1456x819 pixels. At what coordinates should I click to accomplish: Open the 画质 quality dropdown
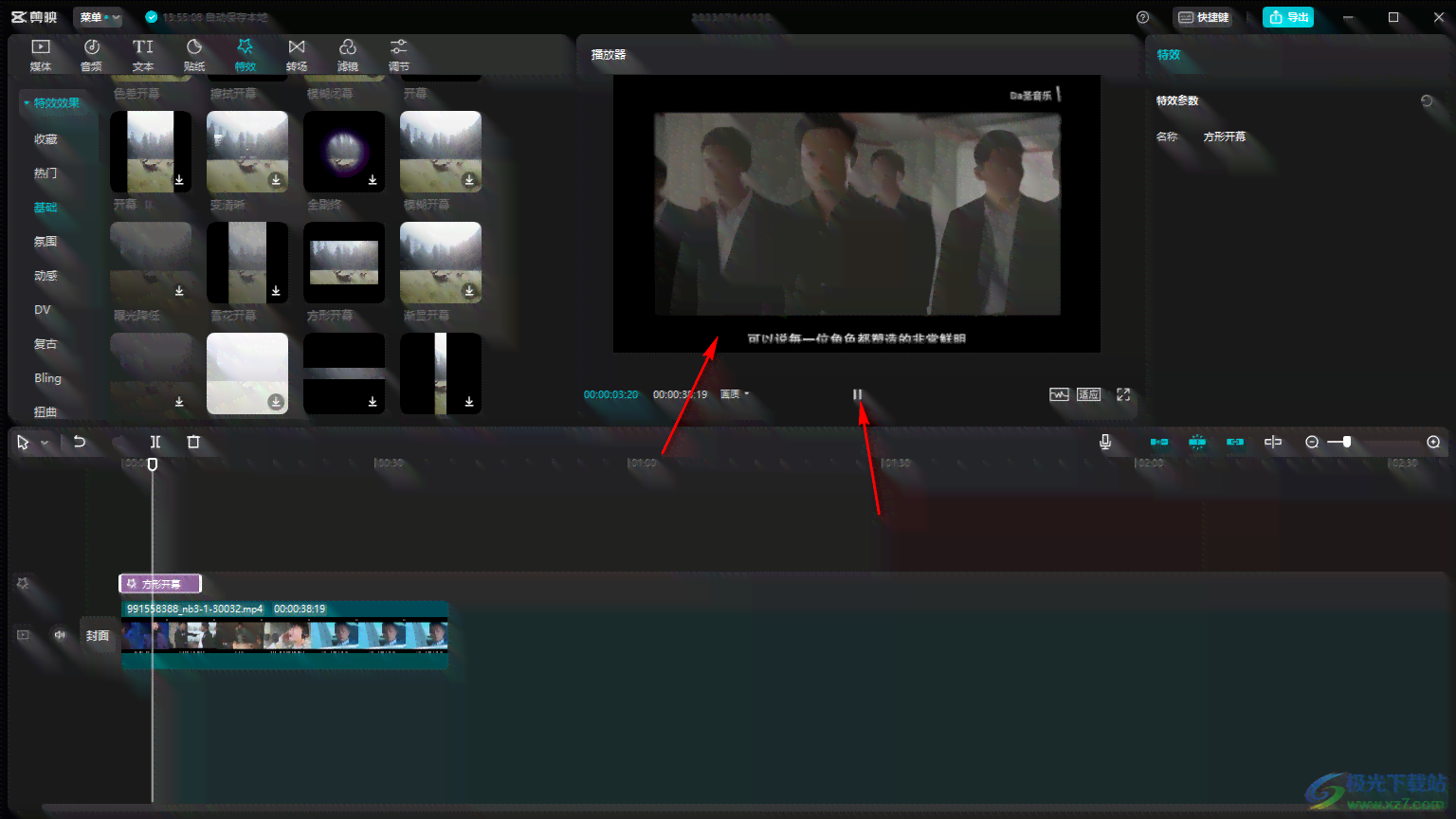pyautogui.click(x=735, y=394)
